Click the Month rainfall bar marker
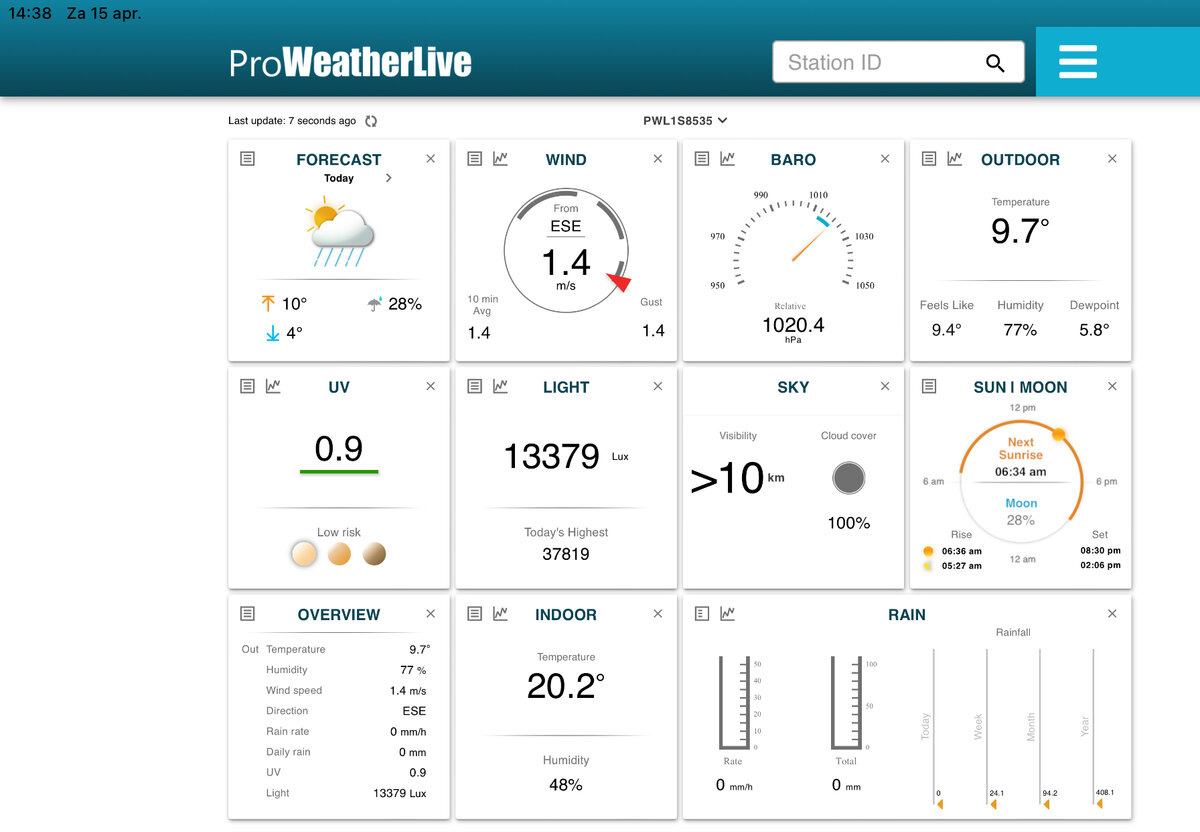Screen dimensions: 1200x832 click(1046, 803)
